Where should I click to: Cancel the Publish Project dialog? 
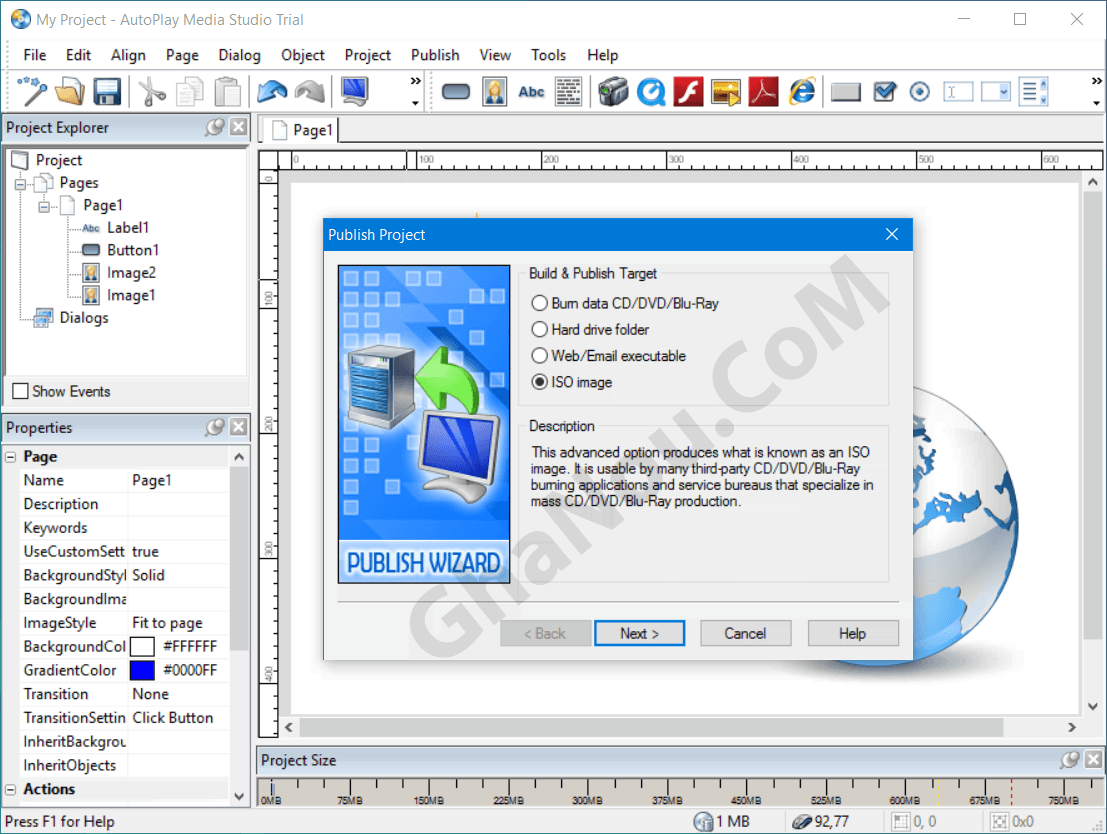[x=746, y=633]
